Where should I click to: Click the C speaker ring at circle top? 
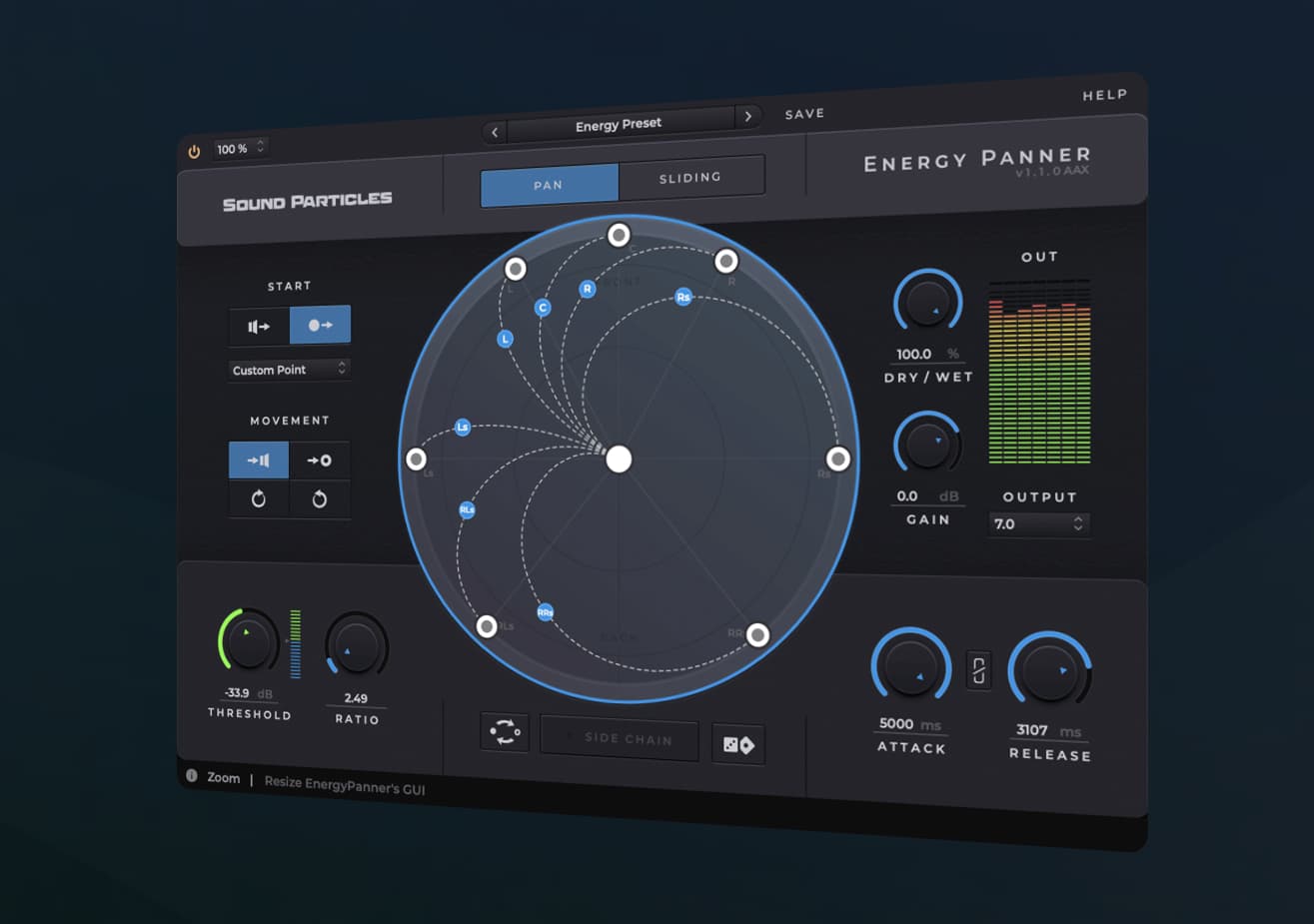tap(620, 235)
